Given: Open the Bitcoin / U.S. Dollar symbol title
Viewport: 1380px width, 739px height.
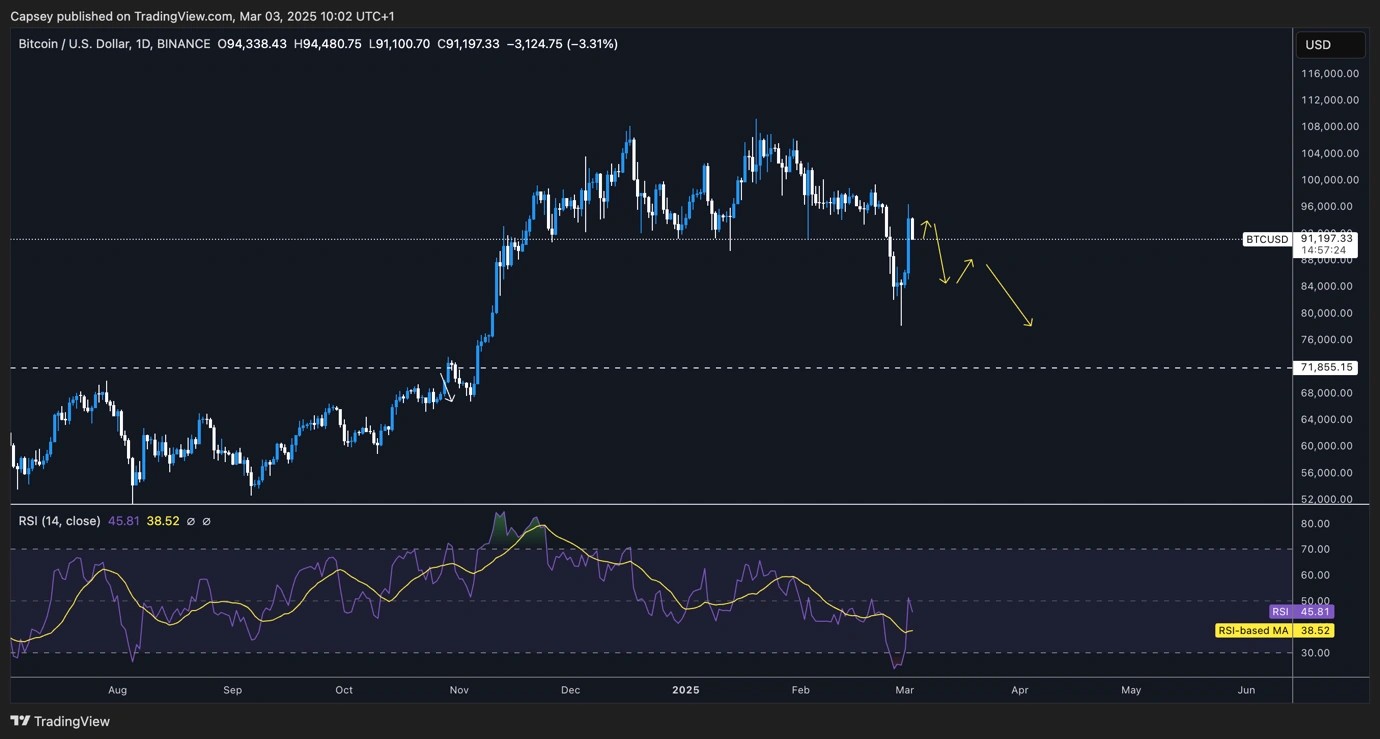Looking at the screenshot, I should [x=80, y=44].
